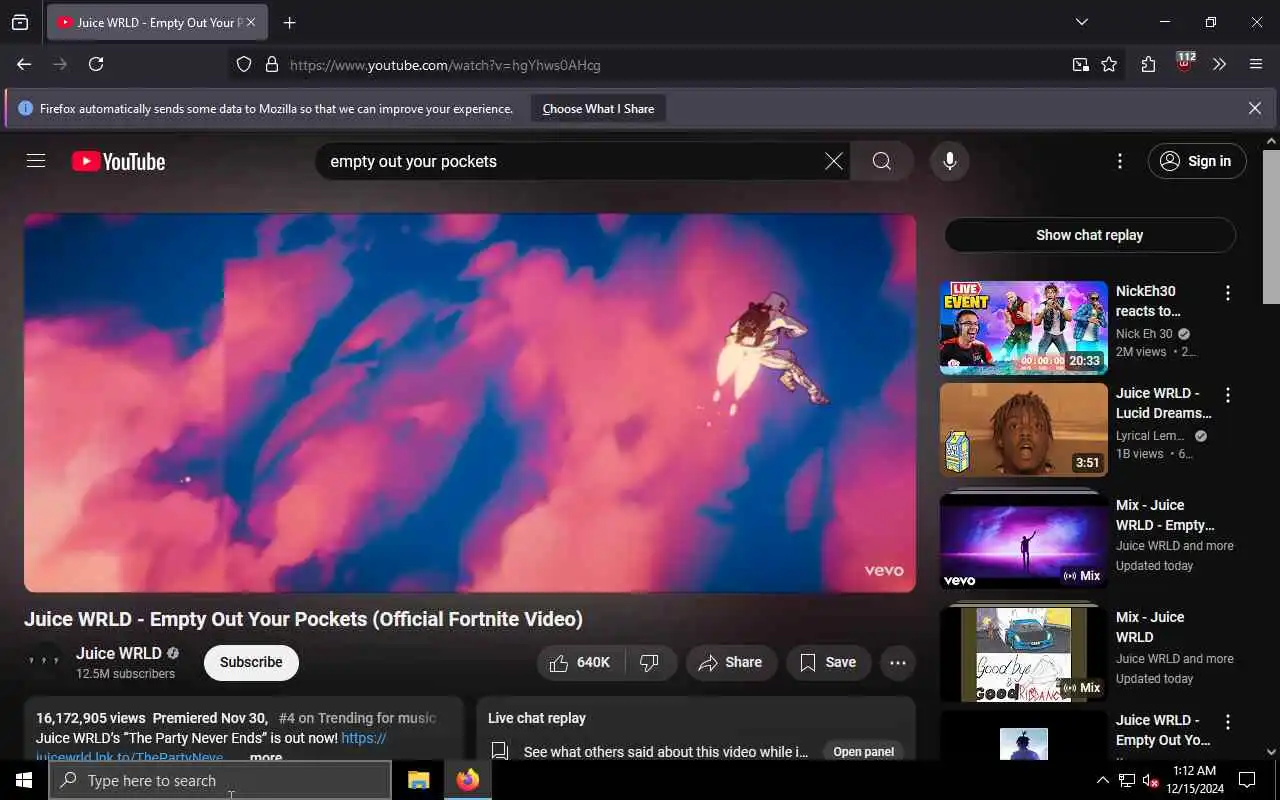Open picture-in-picture/media icon in address bar

coord(1080,65)
